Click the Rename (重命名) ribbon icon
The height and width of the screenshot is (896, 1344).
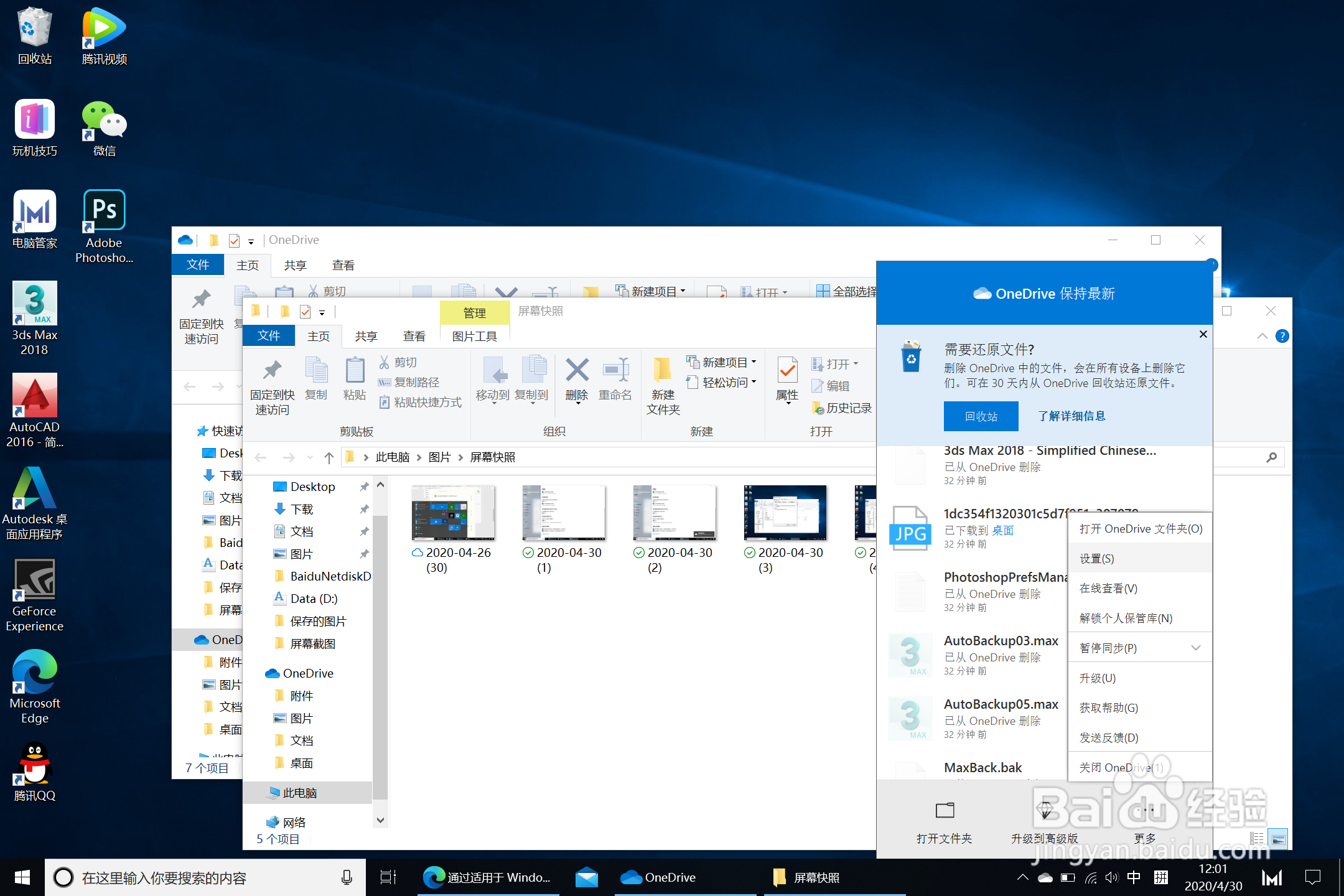(615, 378)
